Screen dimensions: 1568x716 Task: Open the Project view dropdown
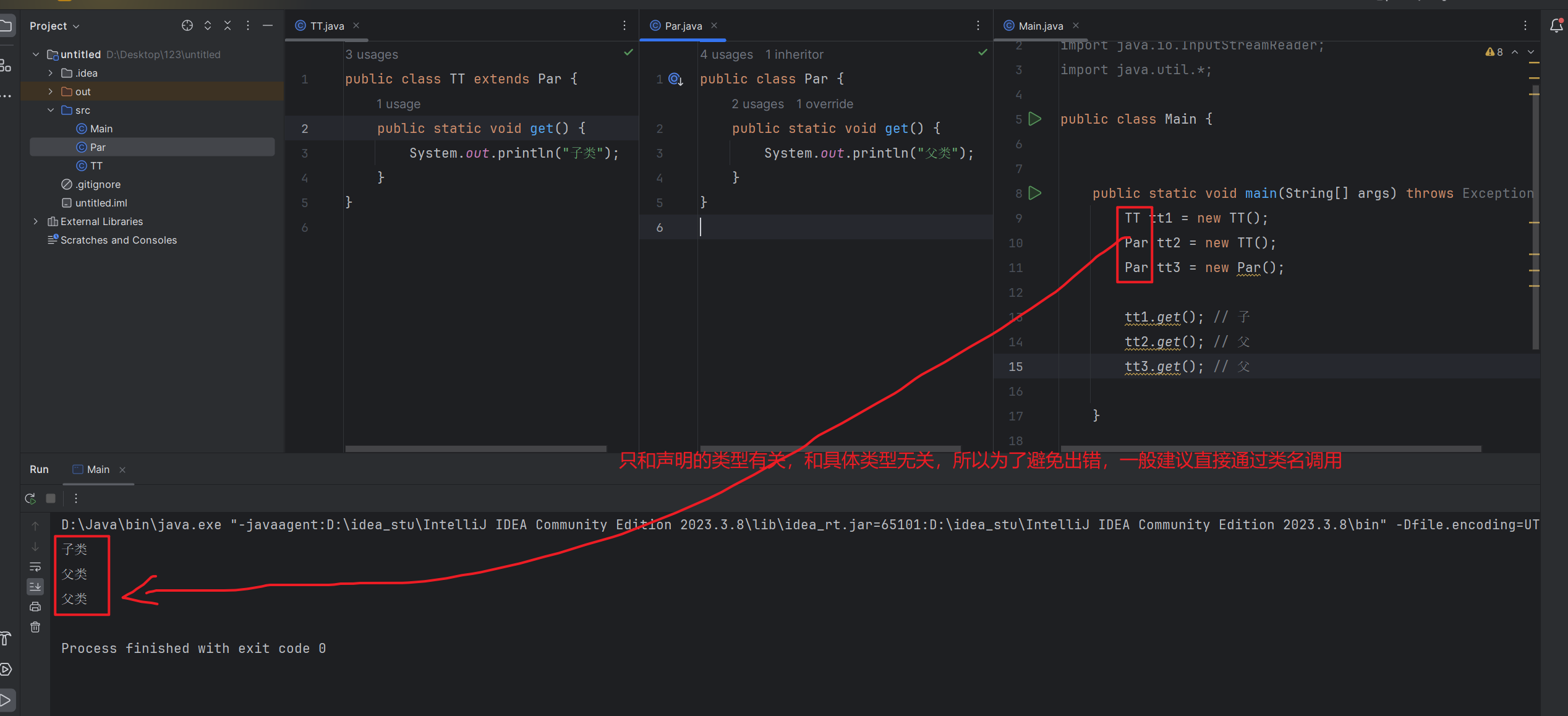[54, 26]
